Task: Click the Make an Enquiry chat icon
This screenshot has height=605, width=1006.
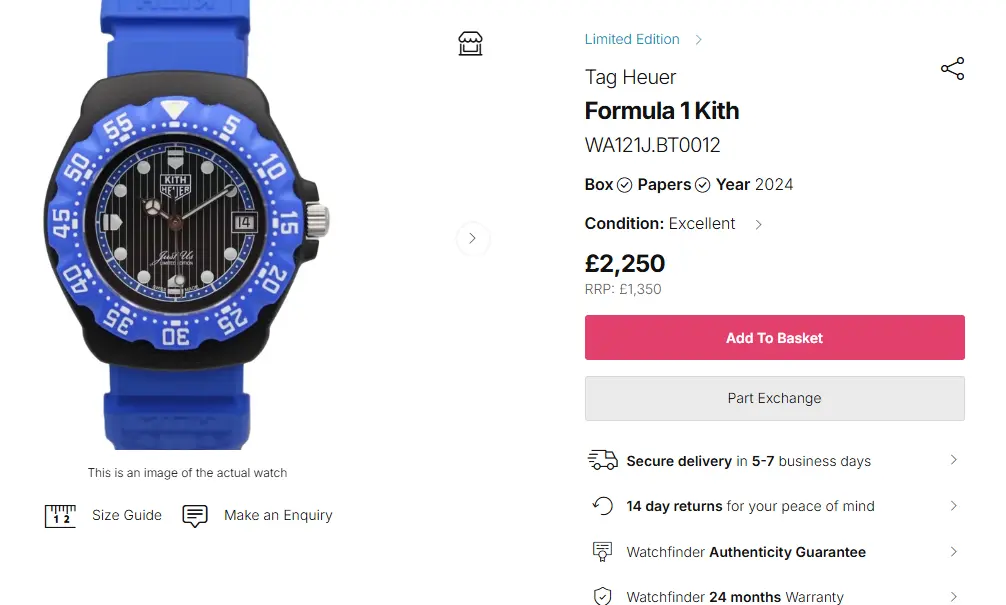Action: pyautogui.click(x=195, y=516)
